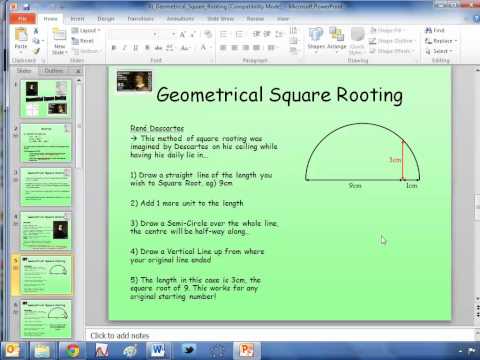Toggle Underline formatting
This screenshot has width=480, height=360.
pyautogui.click(x=136, y=48)
